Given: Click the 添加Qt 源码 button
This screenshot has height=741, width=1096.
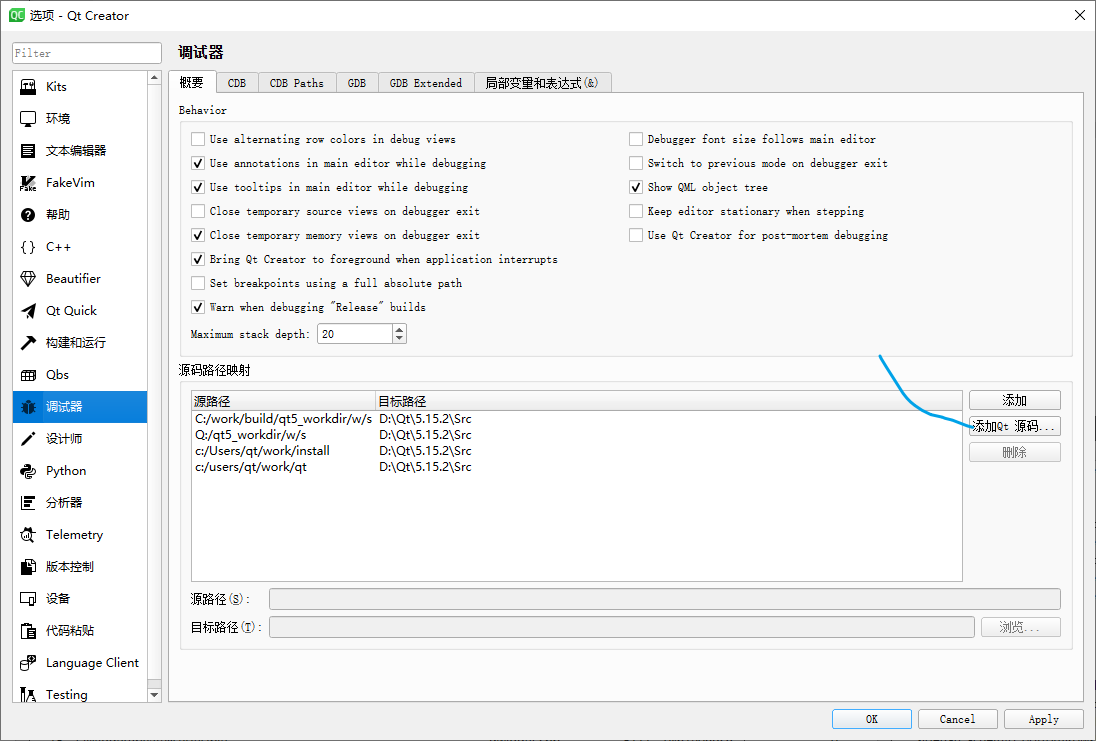Looking at the screenshot, I should click(1015, 426).
